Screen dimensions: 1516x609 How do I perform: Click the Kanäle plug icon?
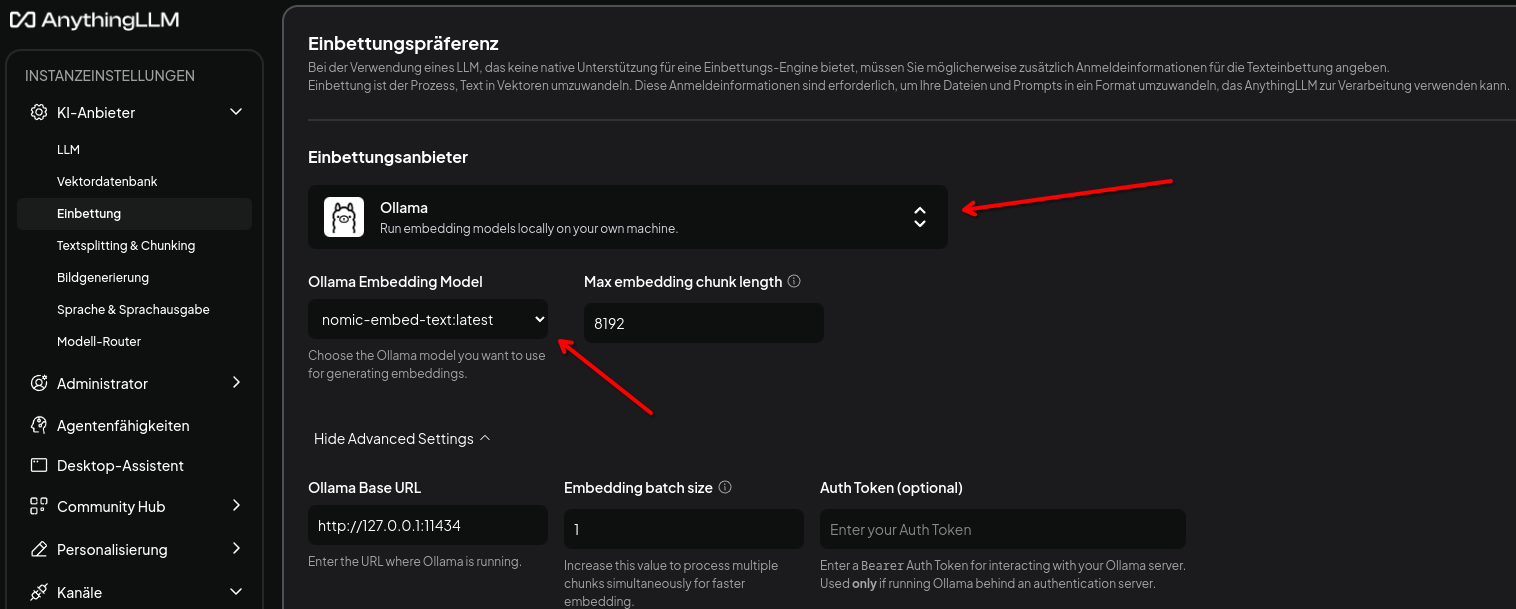[39, 592]
